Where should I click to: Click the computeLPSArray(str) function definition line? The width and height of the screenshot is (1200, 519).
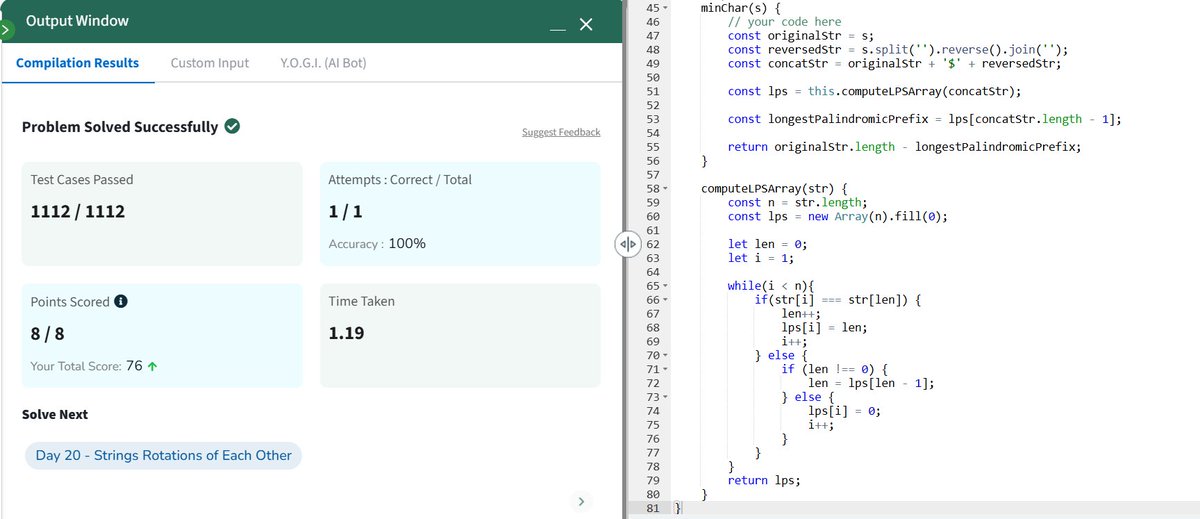click(x=775, y=188)
